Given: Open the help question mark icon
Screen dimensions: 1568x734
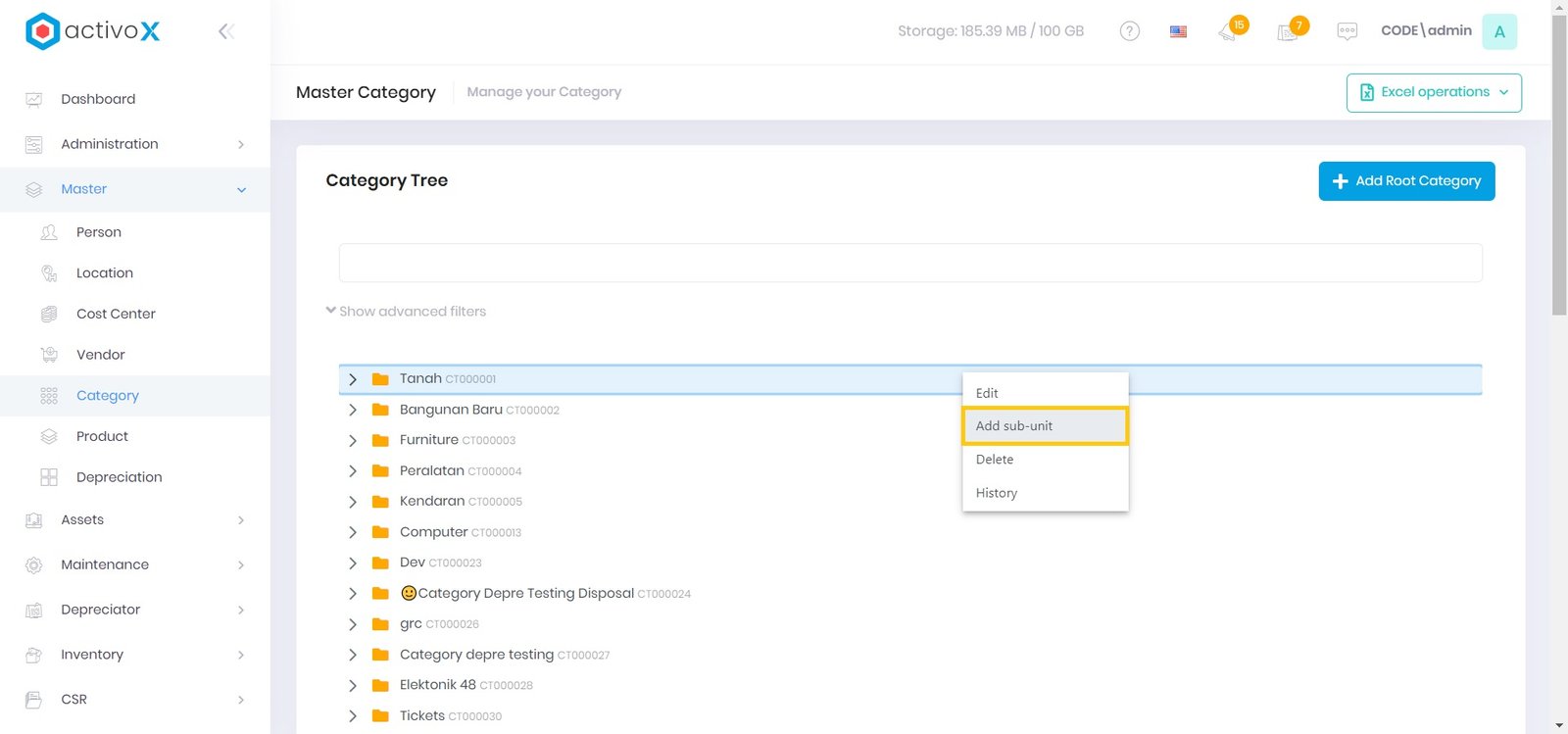Looking at the screenshot, I should click(x=1129, y=31).
